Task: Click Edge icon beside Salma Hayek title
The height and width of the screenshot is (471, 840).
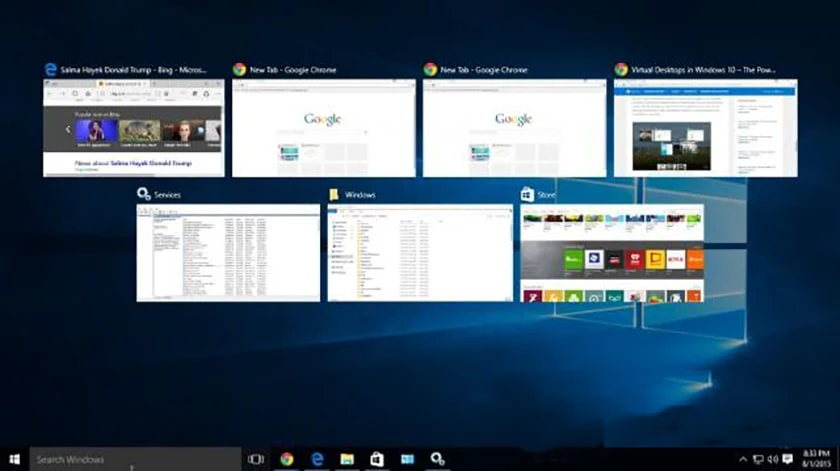Action: point(50,70)
